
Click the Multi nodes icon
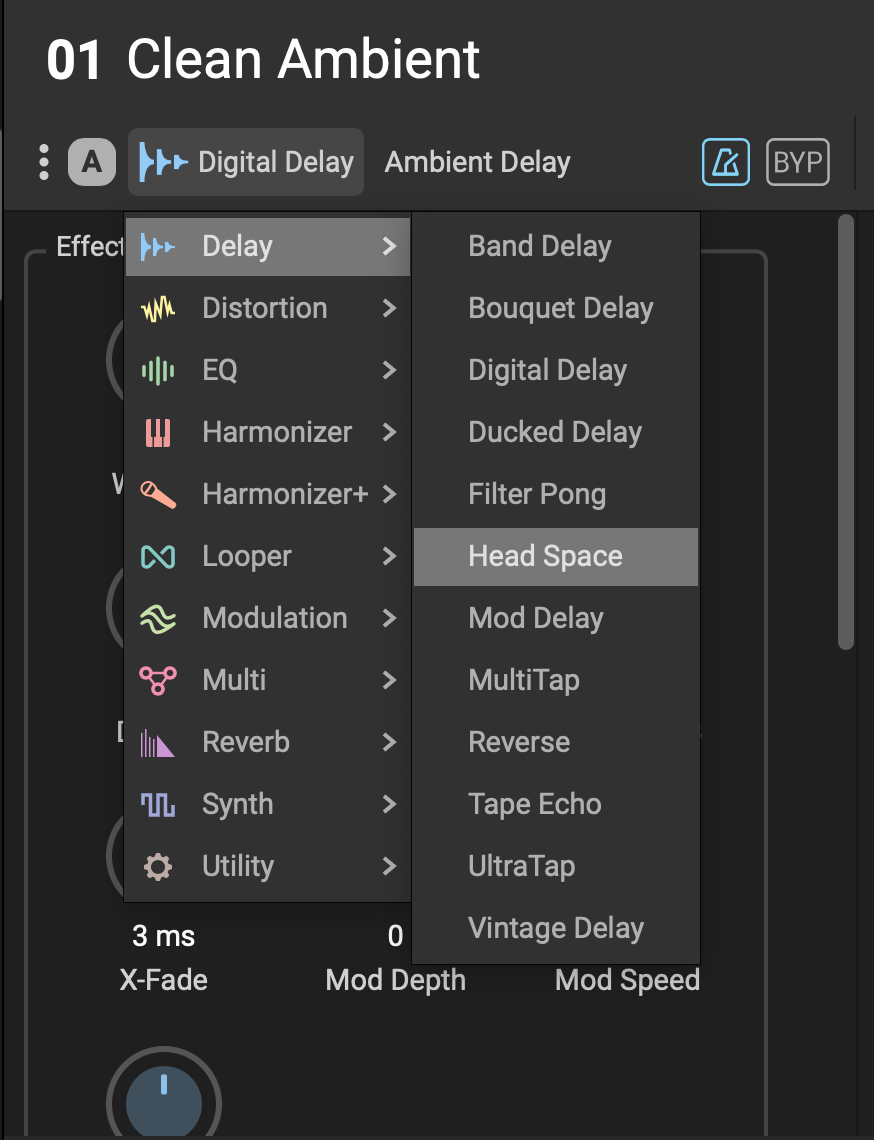pyautogui.click(x=158, y=680)
